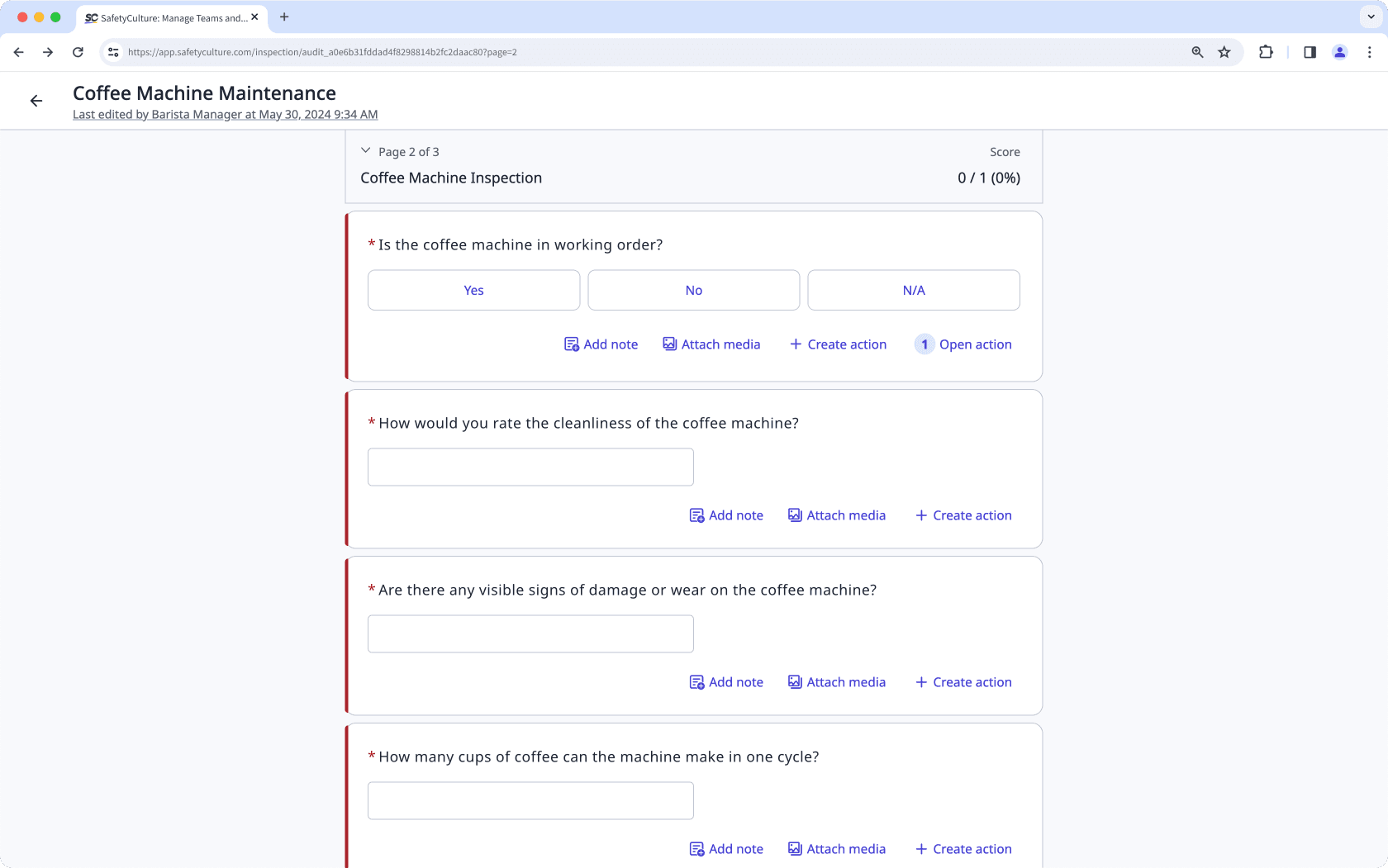This screenshot has height=868, width=1388.
Task: Create action for the damage question
Action: 963,682
